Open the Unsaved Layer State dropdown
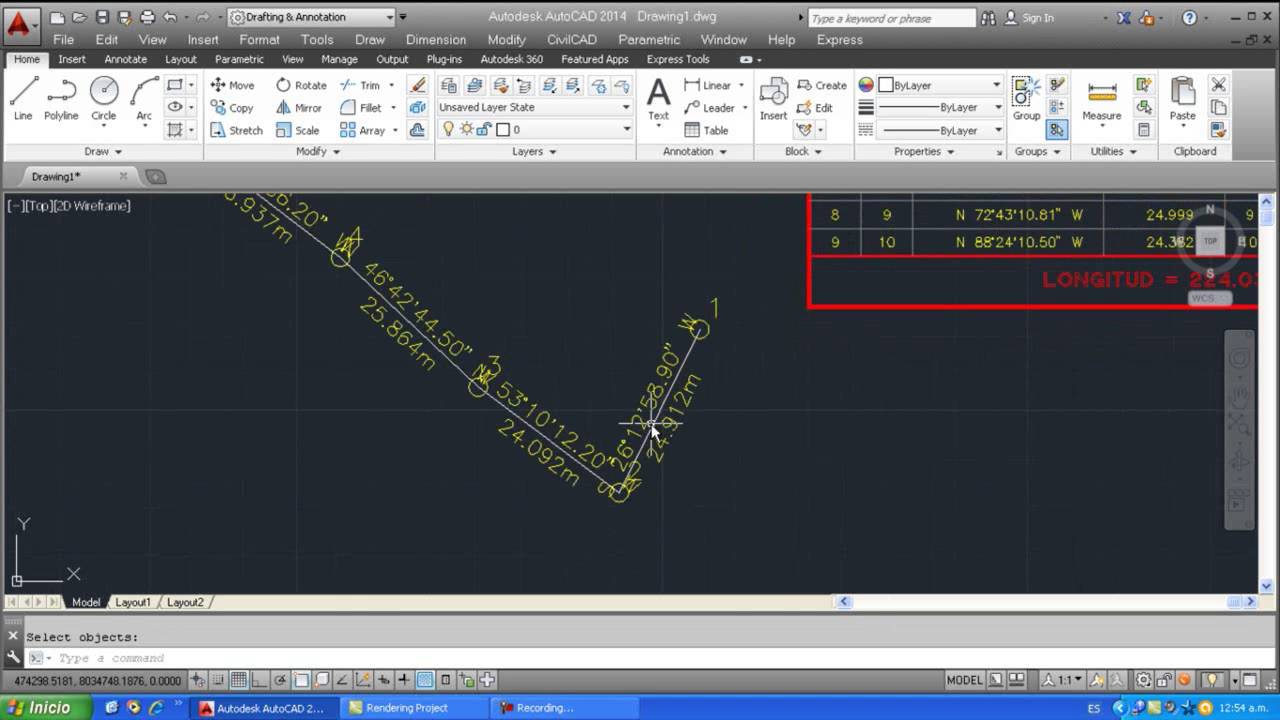The width and height of the screenshot is (1280, 720). tap(534, 107)
